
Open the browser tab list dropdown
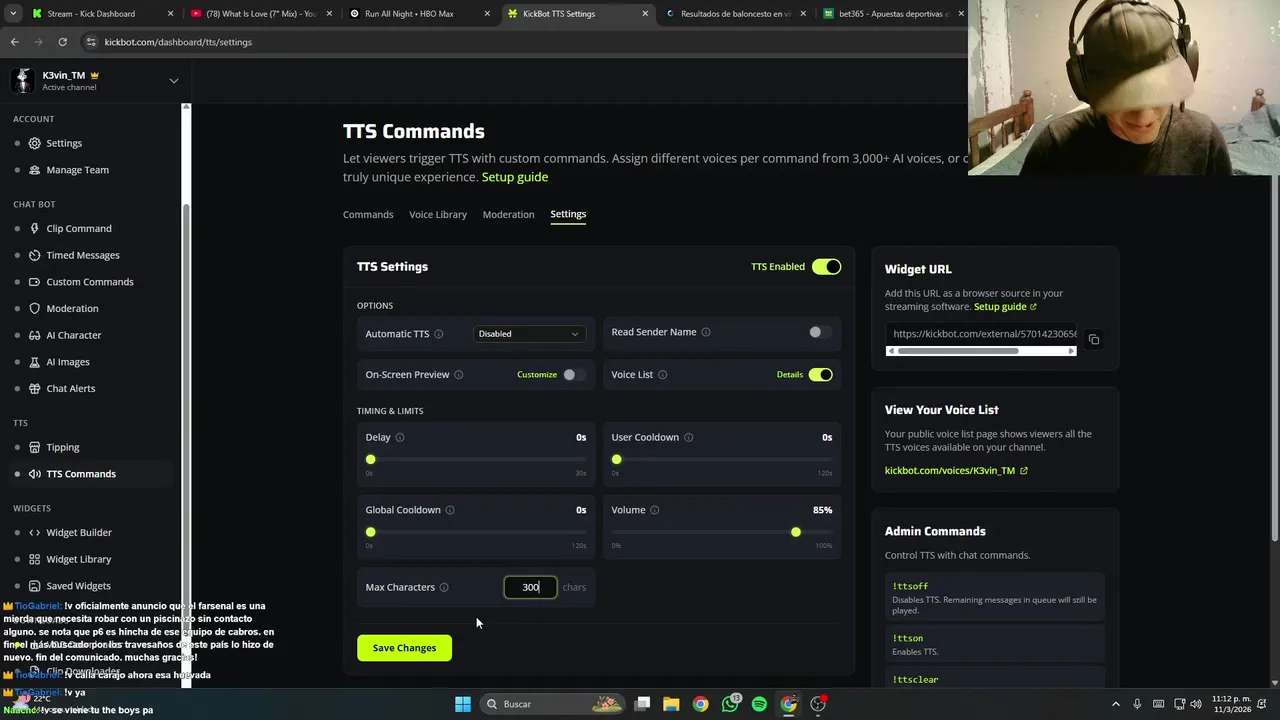13,14
